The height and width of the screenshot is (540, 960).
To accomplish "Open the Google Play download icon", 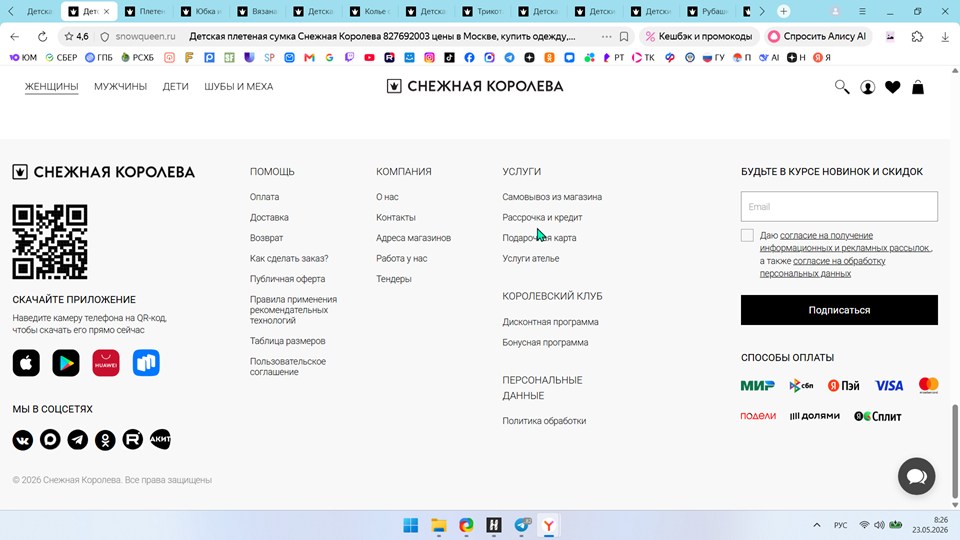I will (x=66, y=362).
